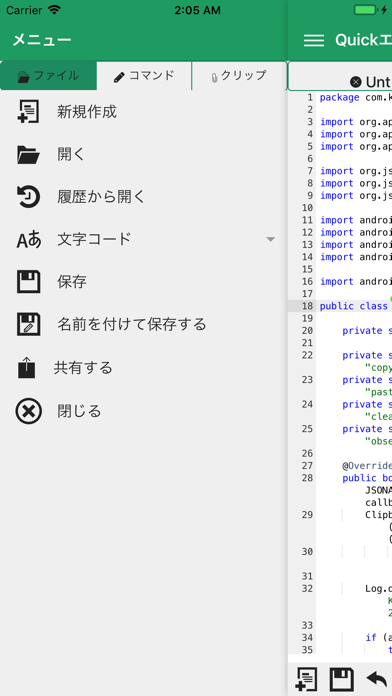The height and width of the screenshot is (696, 392).
Task: Tap the Aあ character encoding icon
Action: (x=29, y=240)
